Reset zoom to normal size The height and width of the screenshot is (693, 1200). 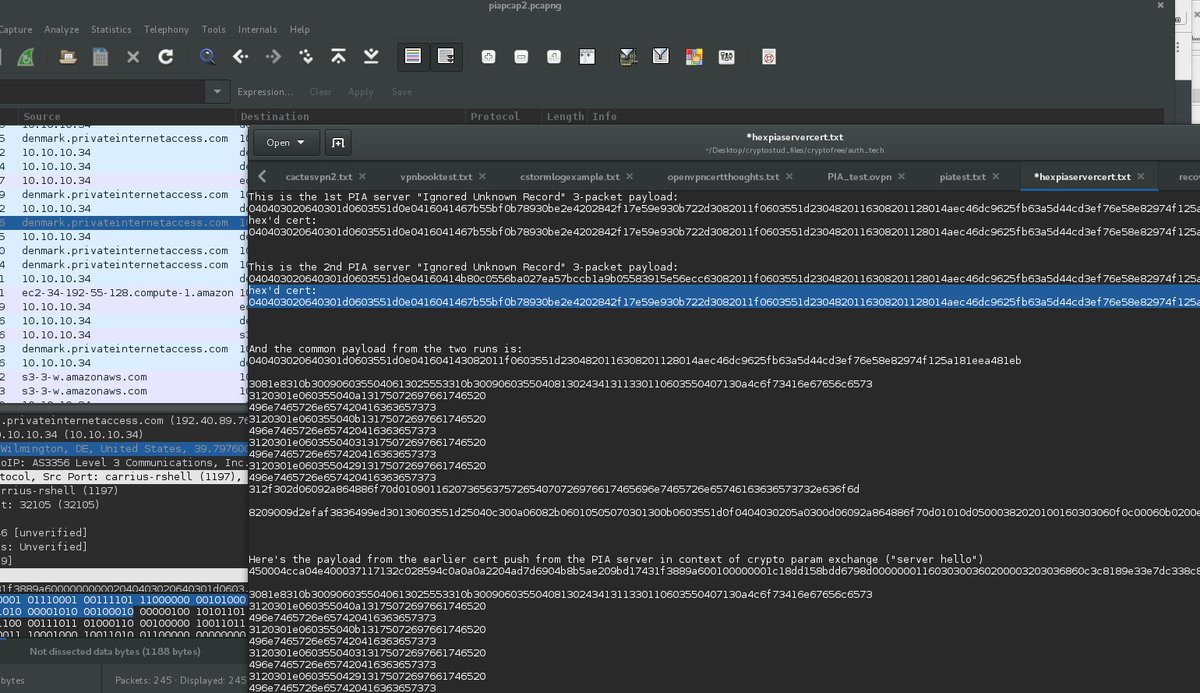click(554, 57)
